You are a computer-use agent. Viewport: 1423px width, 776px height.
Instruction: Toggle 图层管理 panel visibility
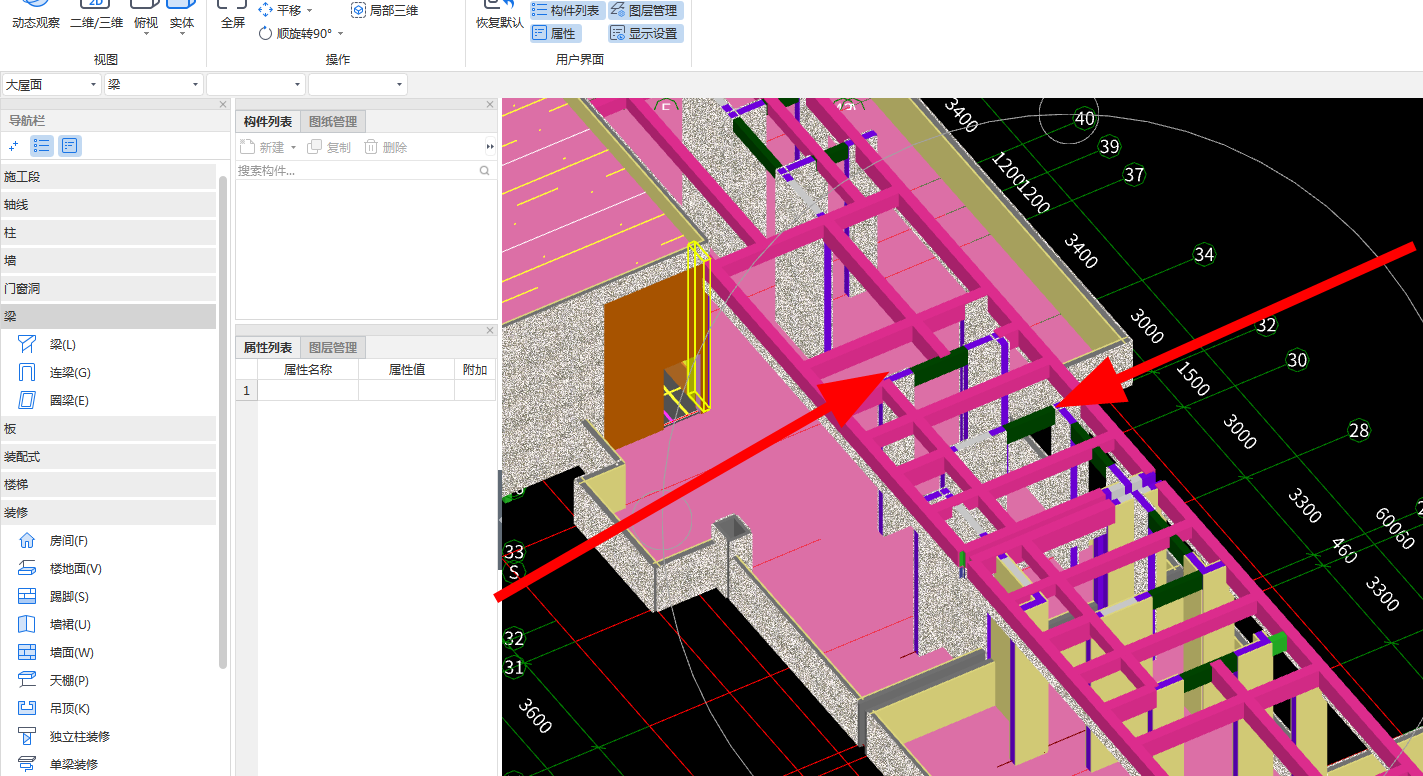click(x=644, y=10)
